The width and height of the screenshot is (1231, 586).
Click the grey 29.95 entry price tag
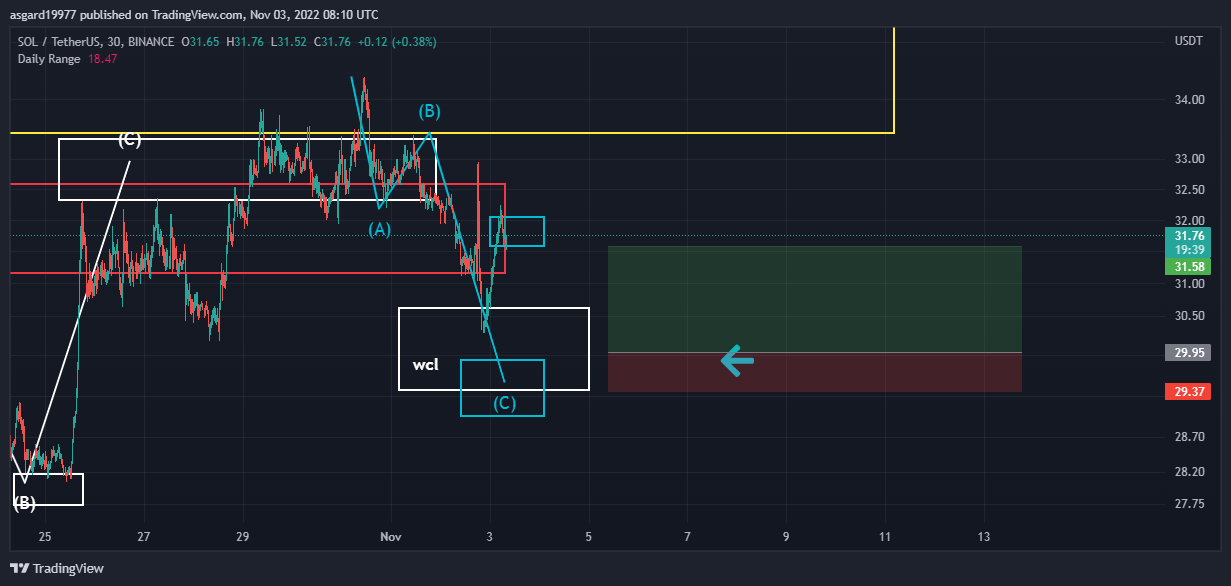tap(1188, 353)
